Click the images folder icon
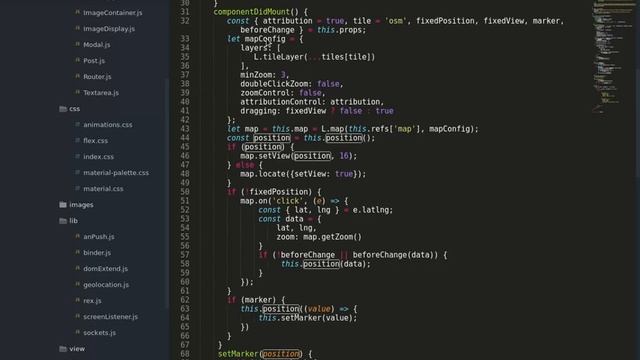640x360 pixels. [63, 204]
